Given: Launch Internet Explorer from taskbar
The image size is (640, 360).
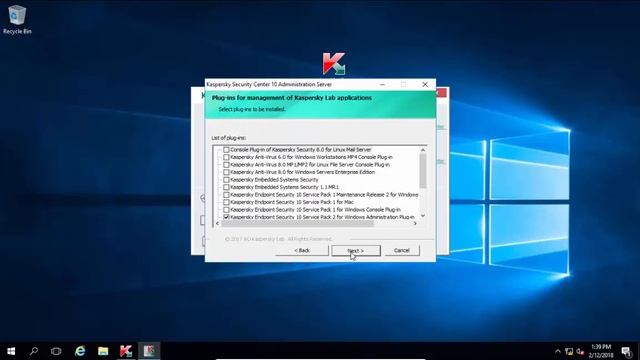Looking at the screenshot, I should [80, 351].
